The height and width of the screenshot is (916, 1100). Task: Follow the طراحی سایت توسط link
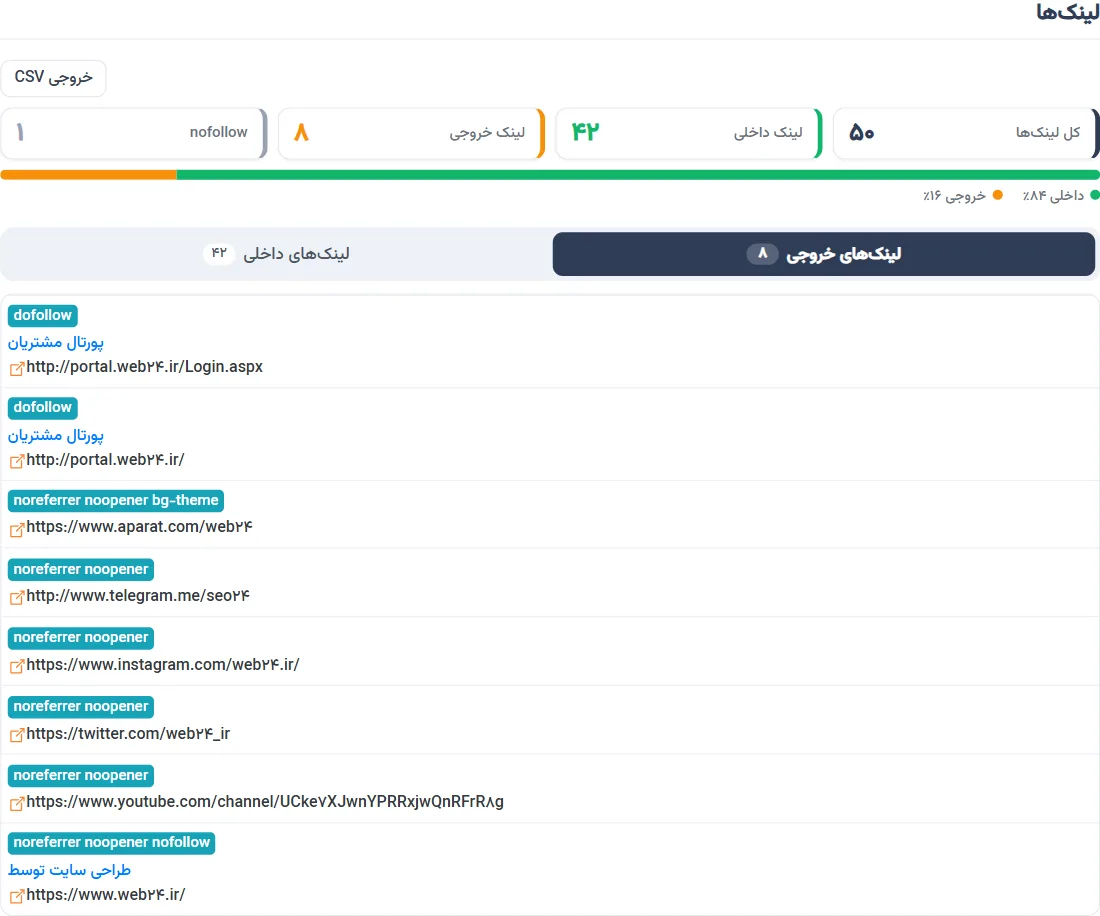69,870
